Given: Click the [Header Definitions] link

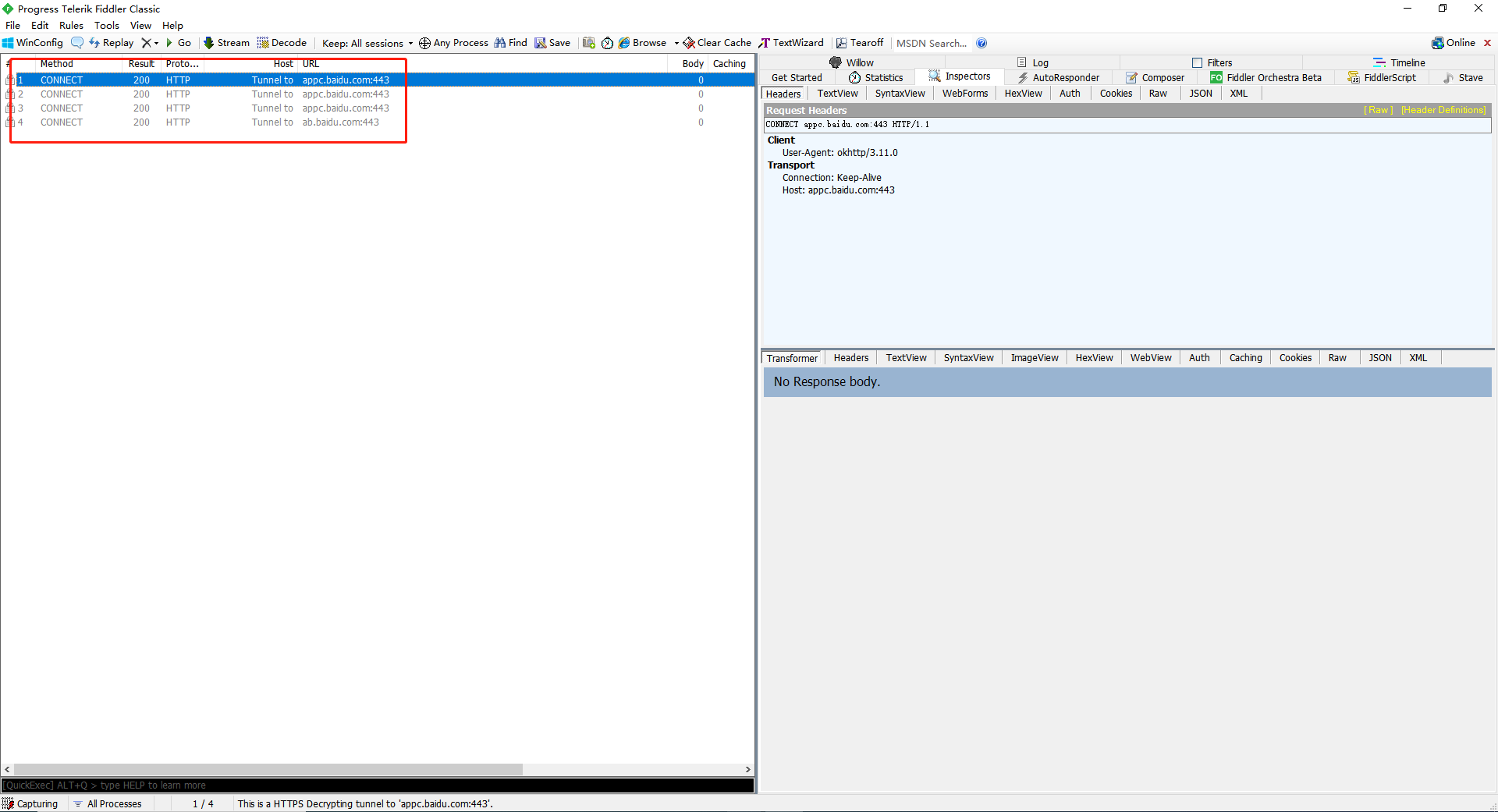Looking at the screenshot, I should [1443, 110].
